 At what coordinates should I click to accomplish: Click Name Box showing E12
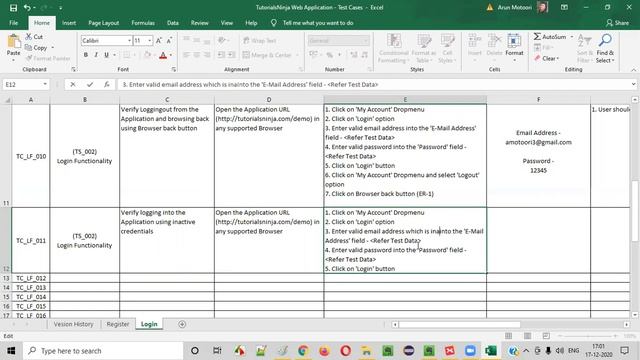pyautogui.click(x=23, y=84)
